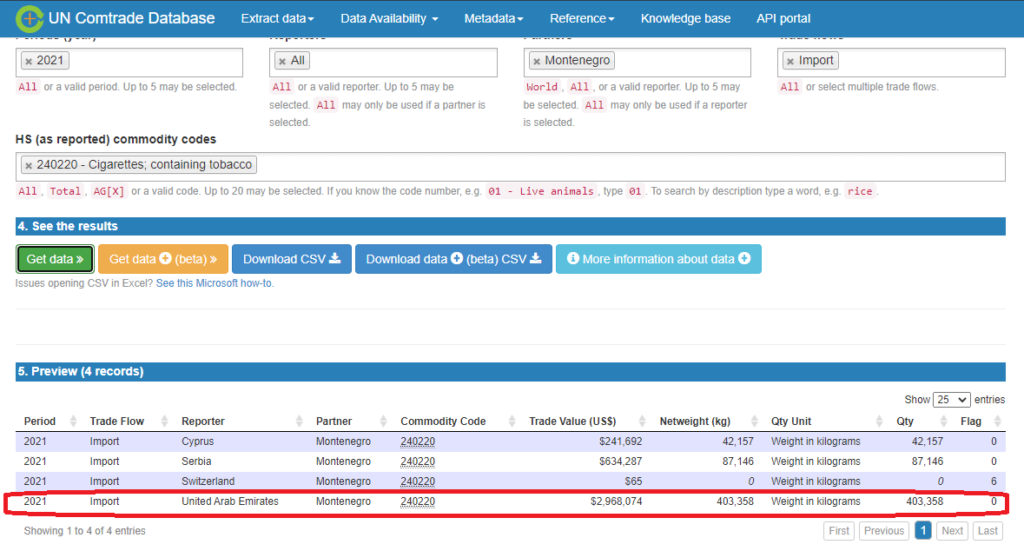Image resolution: width=1024 pixels, height=551 pixels.
Task: Click 'Showing 1 to 4 of 4 entries' text
Action: pyautogui.click(x=84, y=531)
